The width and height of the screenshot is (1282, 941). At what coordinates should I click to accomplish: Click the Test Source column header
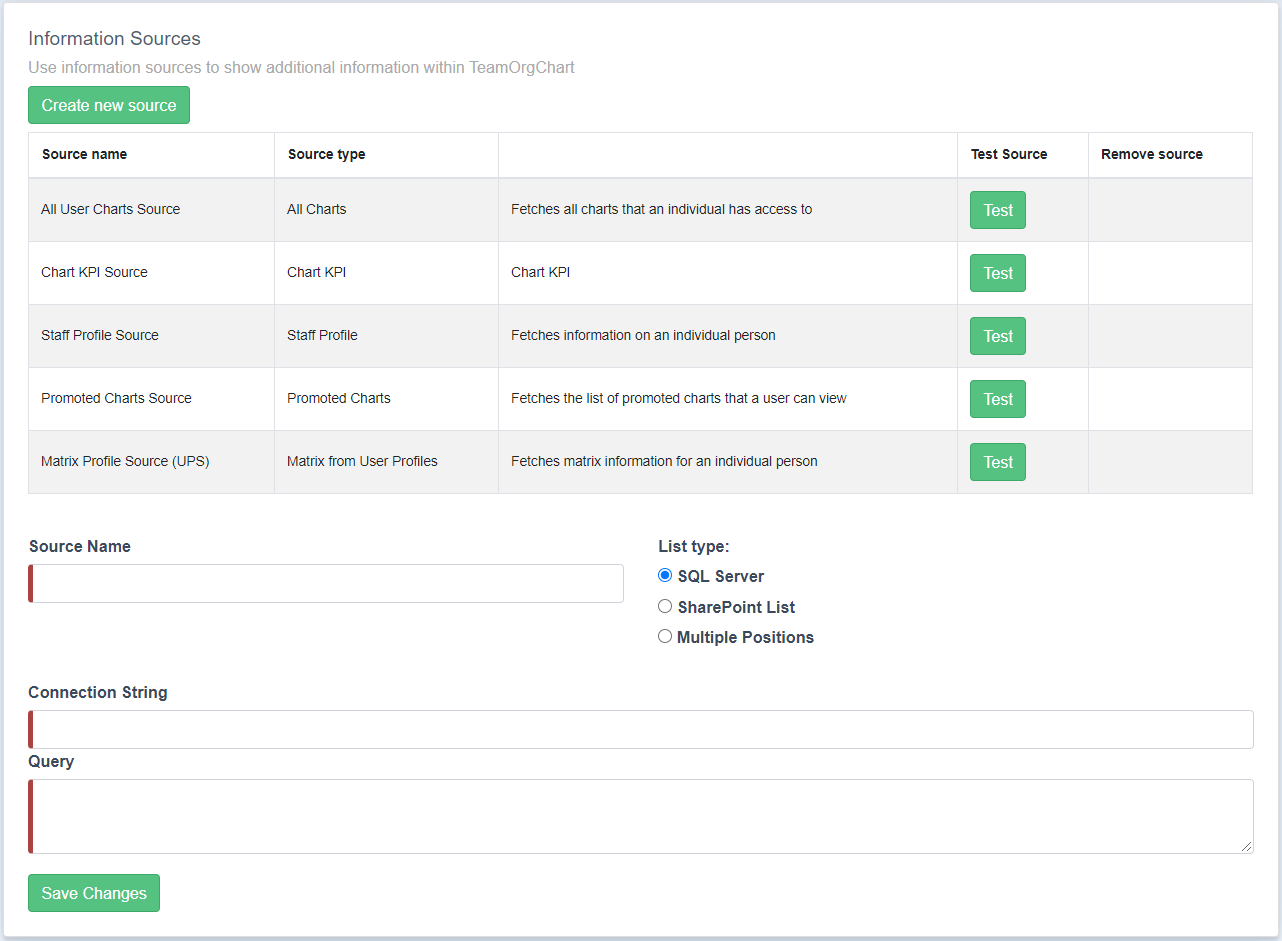point(1009,154)
